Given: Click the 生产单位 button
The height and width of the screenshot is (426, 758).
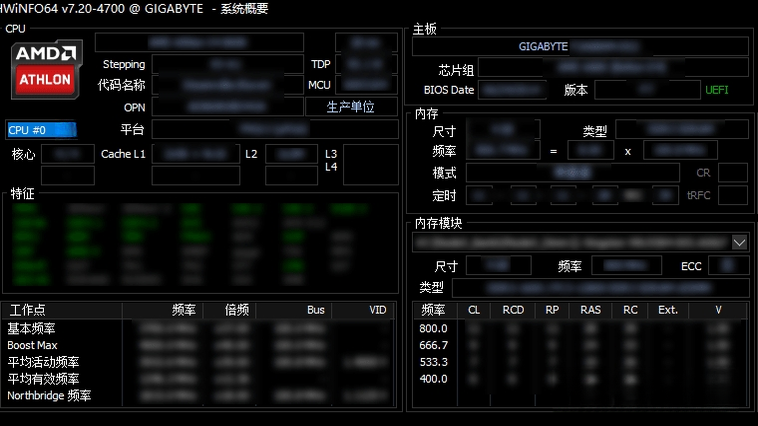Looking at the screenshot, I should pyautogui.click(x=351, y=107).
